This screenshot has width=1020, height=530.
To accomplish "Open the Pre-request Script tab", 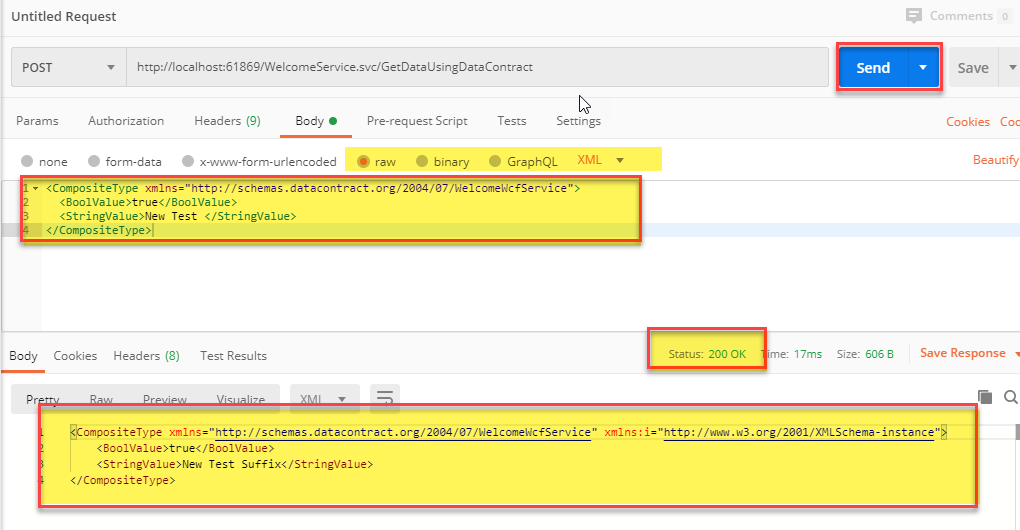I will [x=417, y=121].
